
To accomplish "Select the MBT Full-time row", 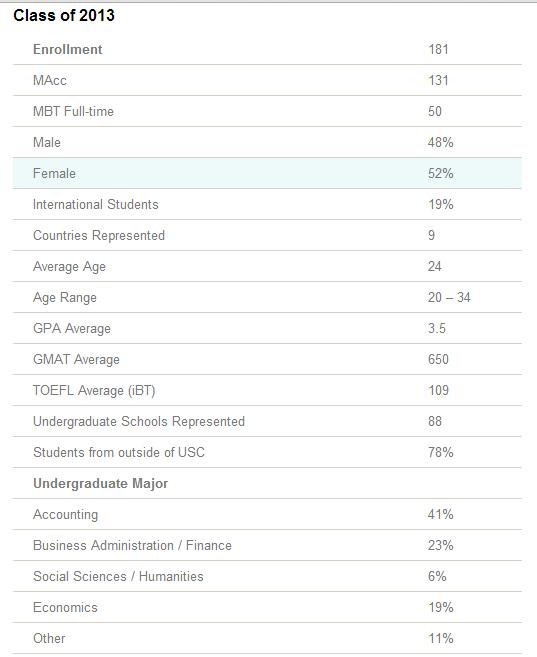I will coord(267,111).
